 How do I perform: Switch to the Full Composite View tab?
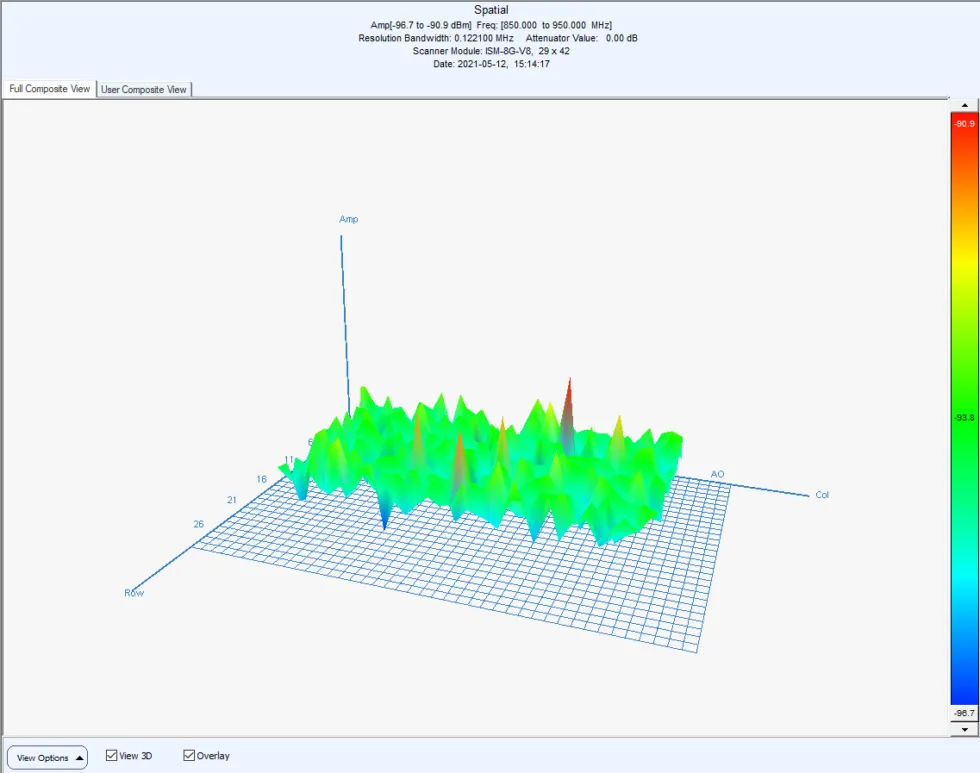click(x=50, y=89)
